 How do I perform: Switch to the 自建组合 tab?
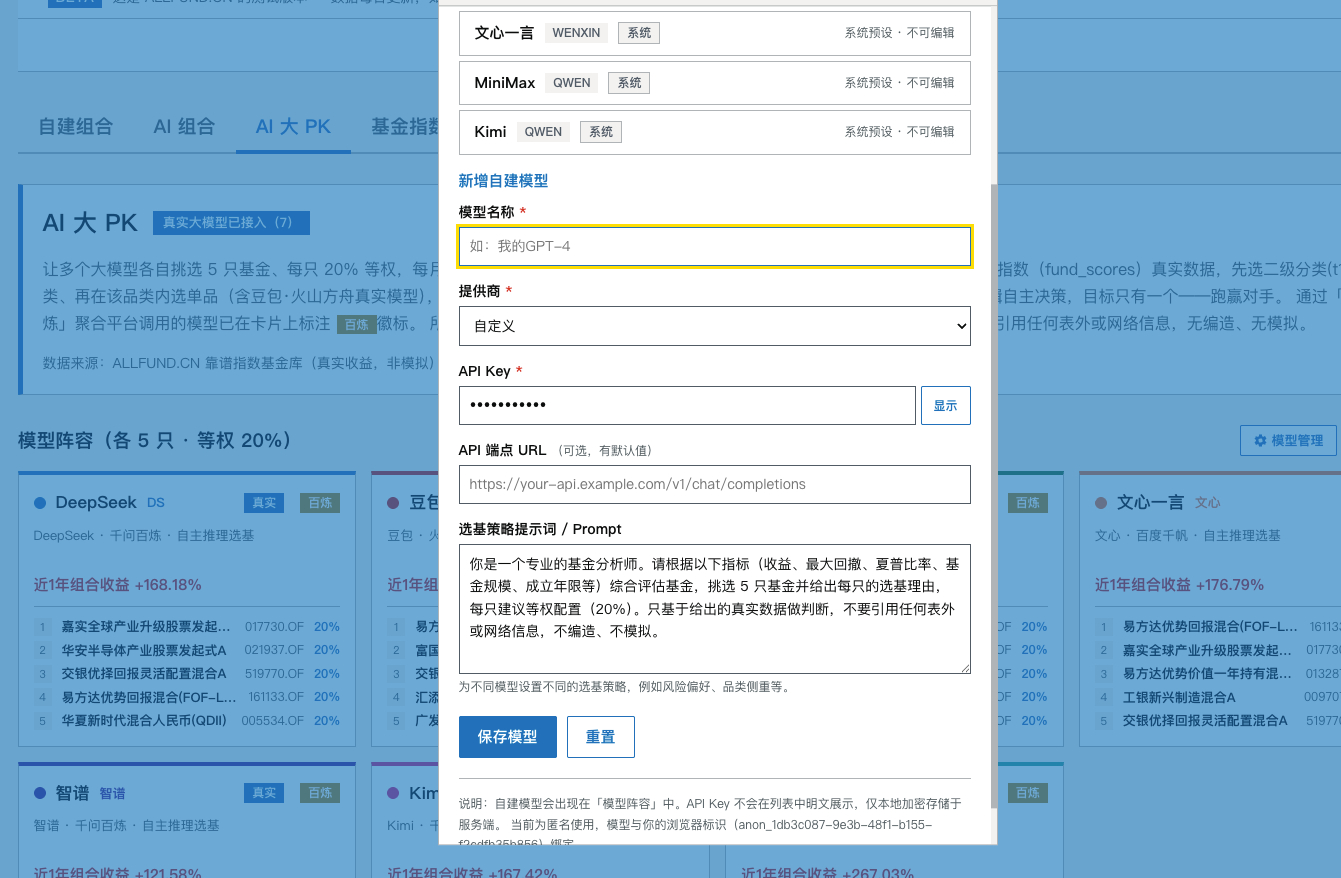(75, 127)
